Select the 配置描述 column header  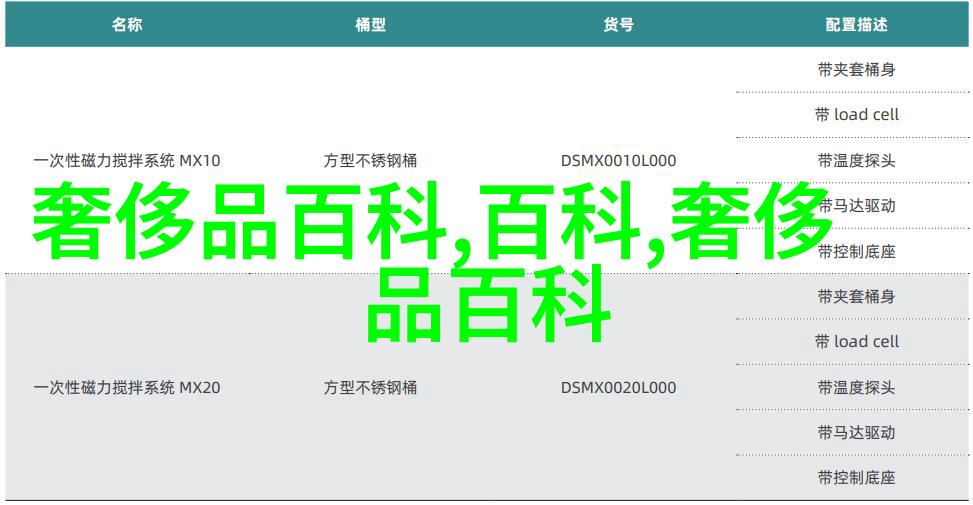point(855,25)
